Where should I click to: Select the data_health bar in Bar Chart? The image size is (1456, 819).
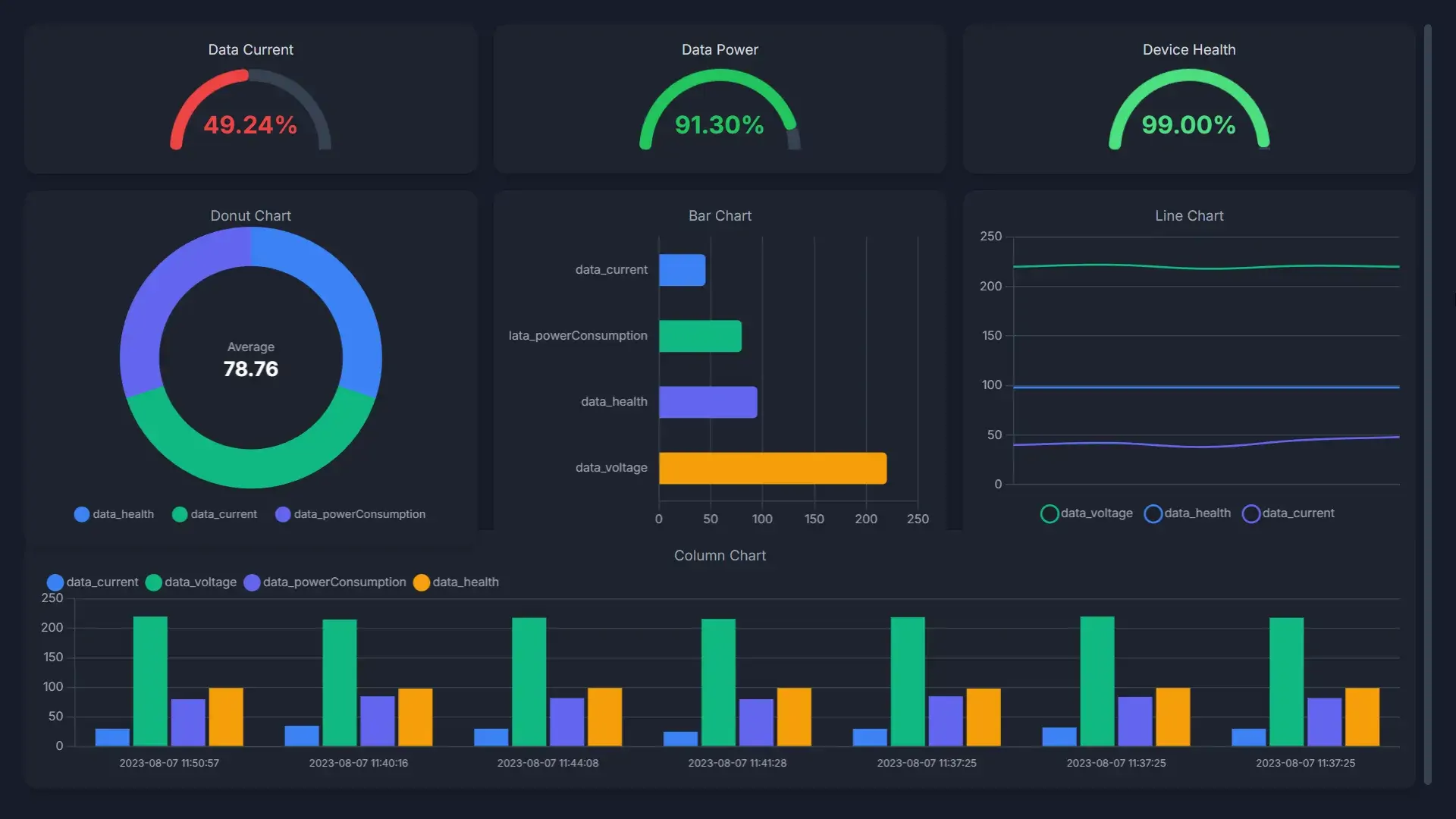[707, 401]
